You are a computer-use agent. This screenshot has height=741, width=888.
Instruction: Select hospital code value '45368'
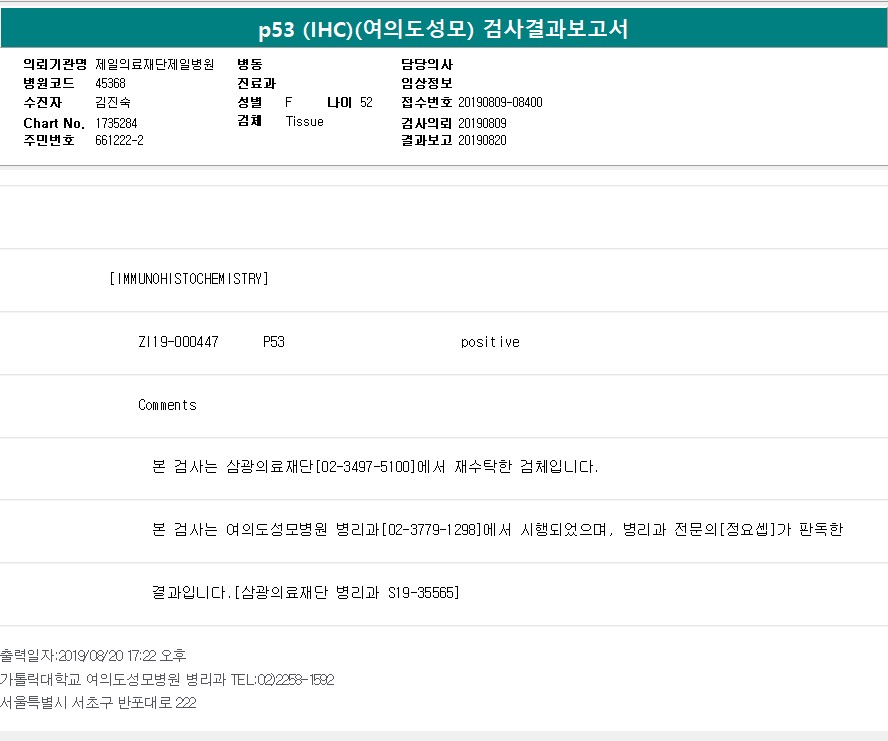point(110,83)
